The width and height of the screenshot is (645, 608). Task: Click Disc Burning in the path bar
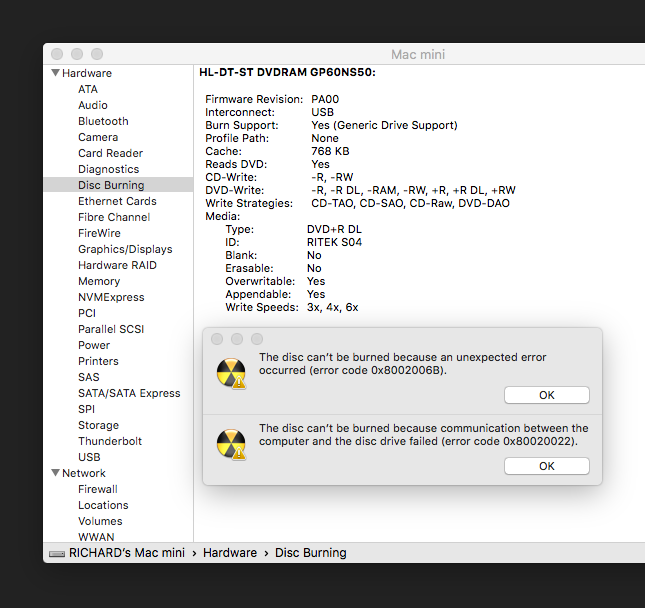click(311, 553)
